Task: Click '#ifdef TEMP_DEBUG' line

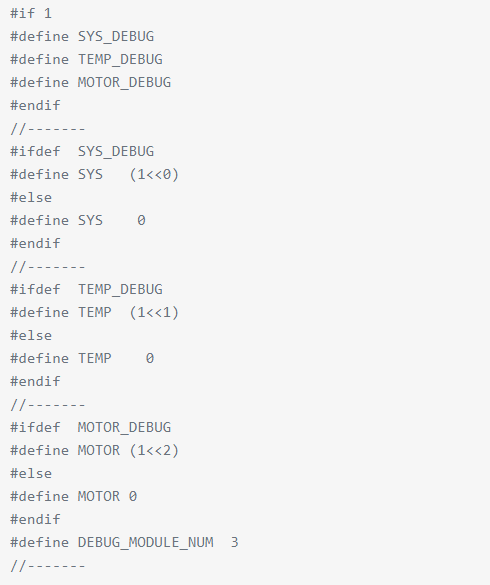Action: [x=86, y=290]
